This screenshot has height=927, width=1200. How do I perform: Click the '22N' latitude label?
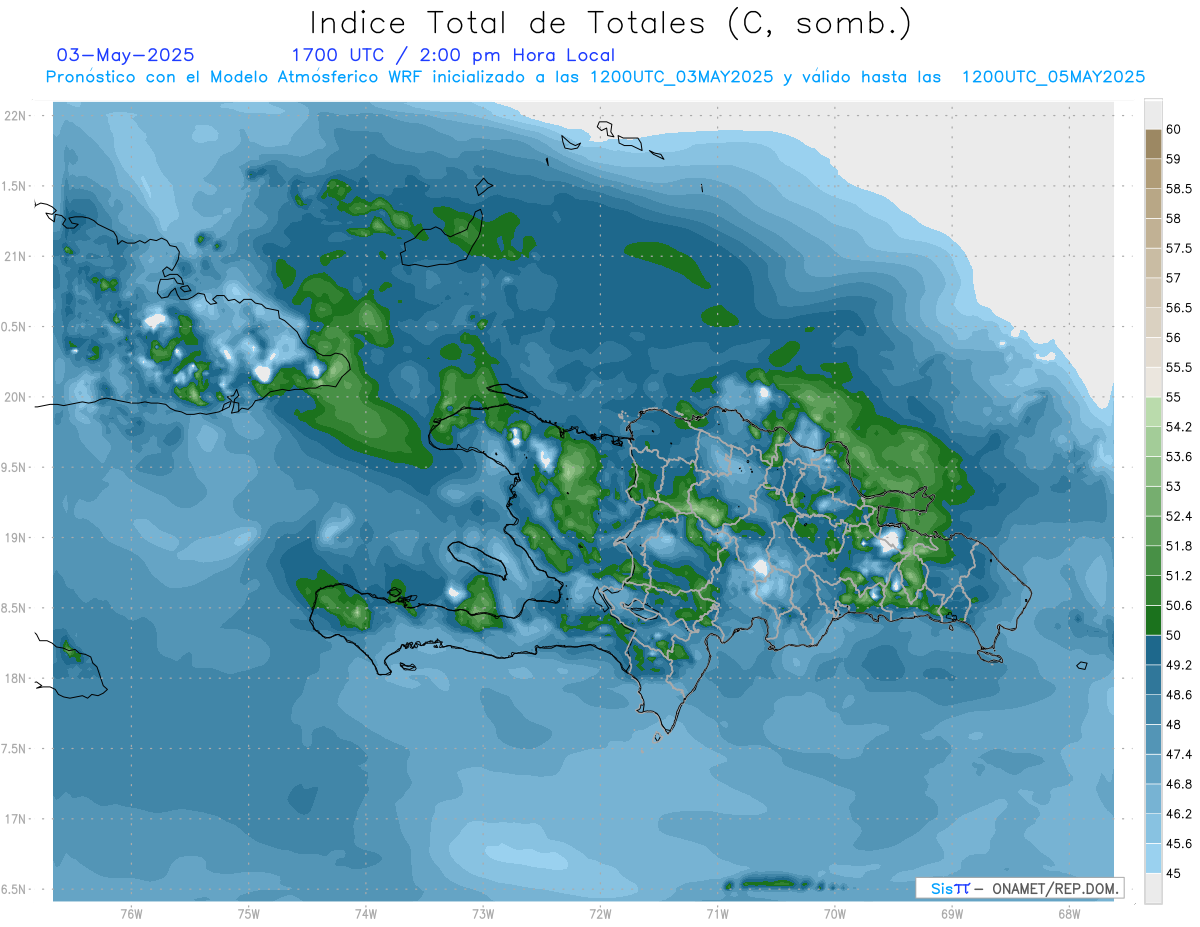pos(16,116)
